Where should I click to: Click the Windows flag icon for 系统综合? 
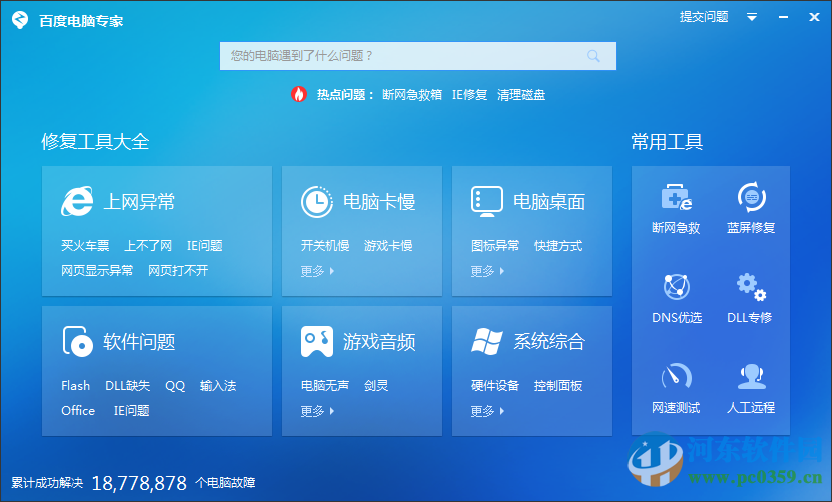(x=487, y=341)
